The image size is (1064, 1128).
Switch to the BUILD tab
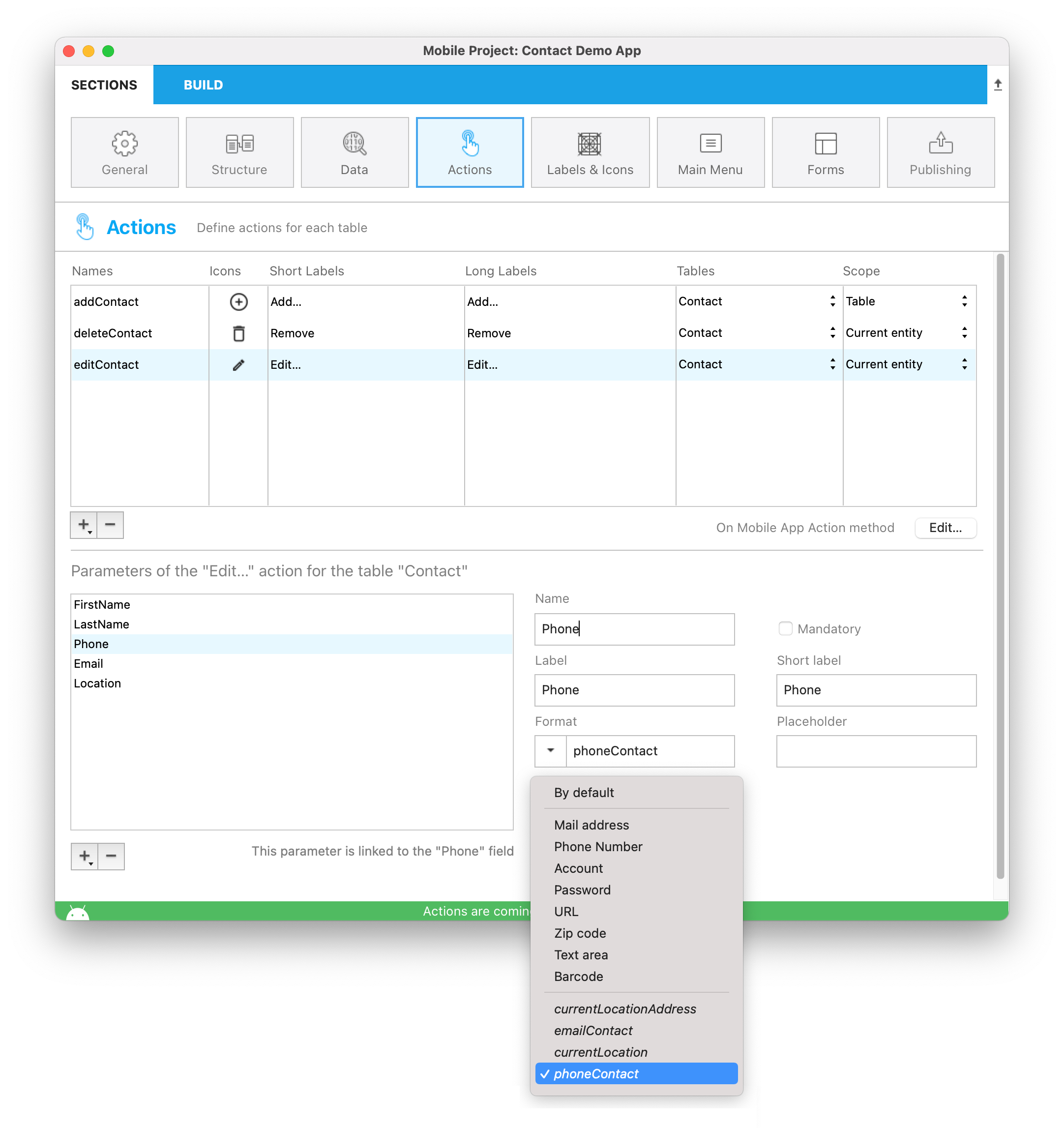point(203,85)
